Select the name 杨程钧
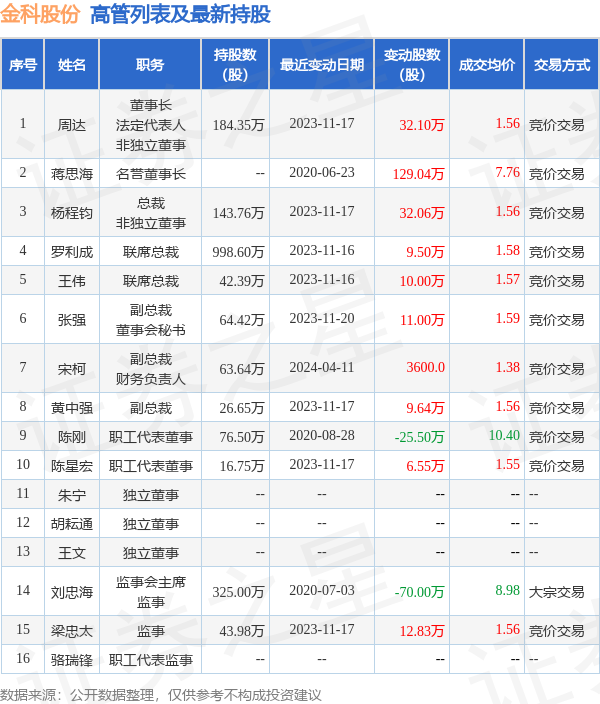This screenshot has height=704, width=600. pyautogui.click(x=72, y=213)
